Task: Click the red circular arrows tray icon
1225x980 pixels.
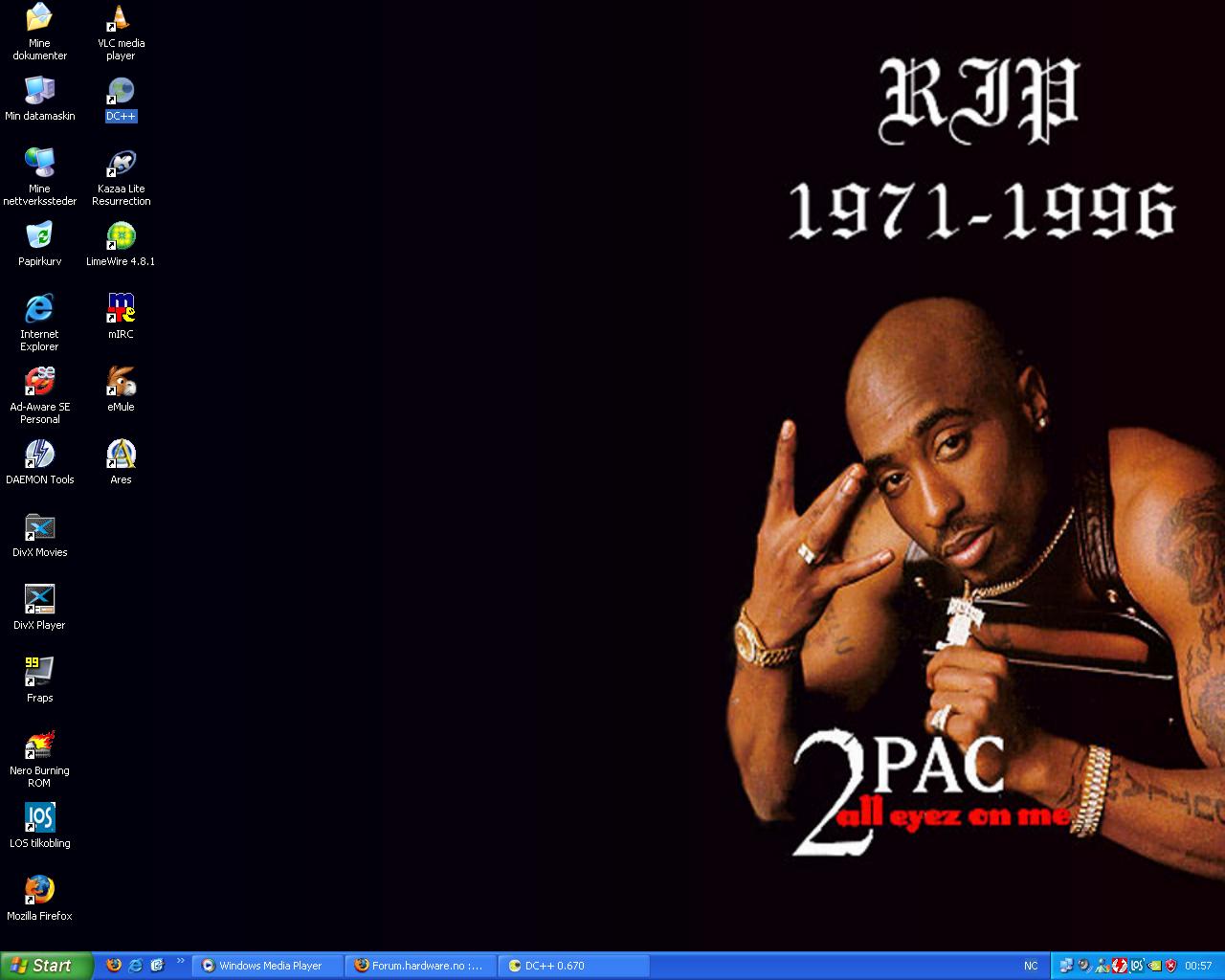Action: 1120,966
